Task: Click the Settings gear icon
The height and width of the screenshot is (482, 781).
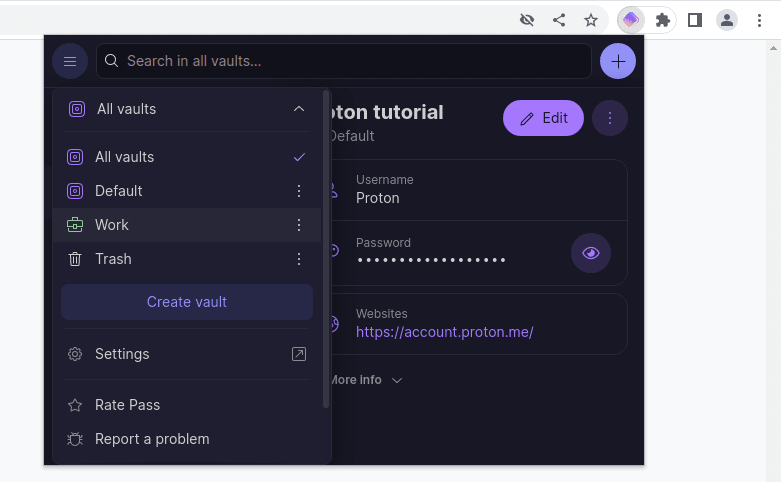Action: pos(75,354)
